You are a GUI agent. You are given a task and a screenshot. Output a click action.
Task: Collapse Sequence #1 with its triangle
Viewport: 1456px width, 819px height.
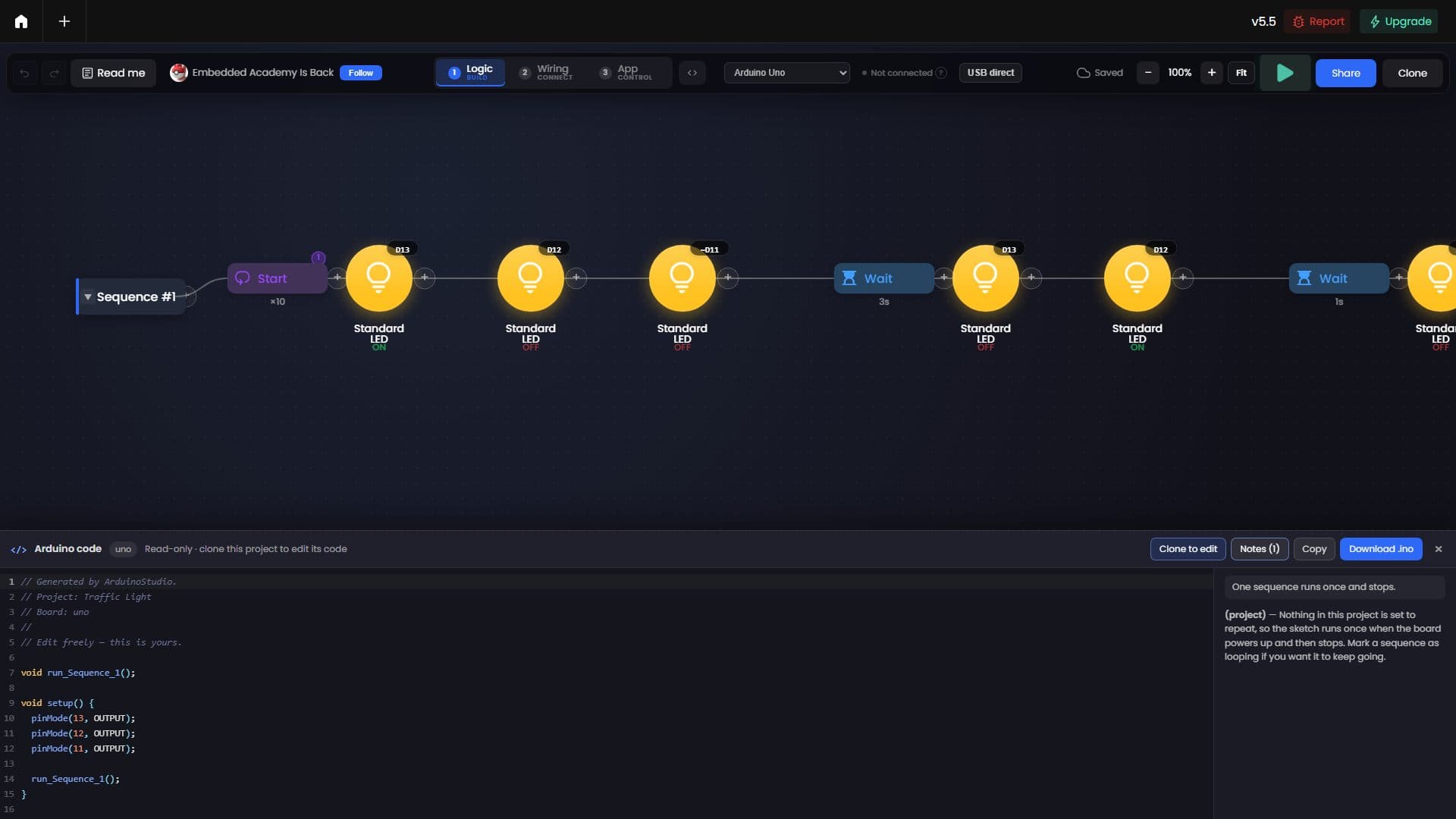click(x=88, y=297)
